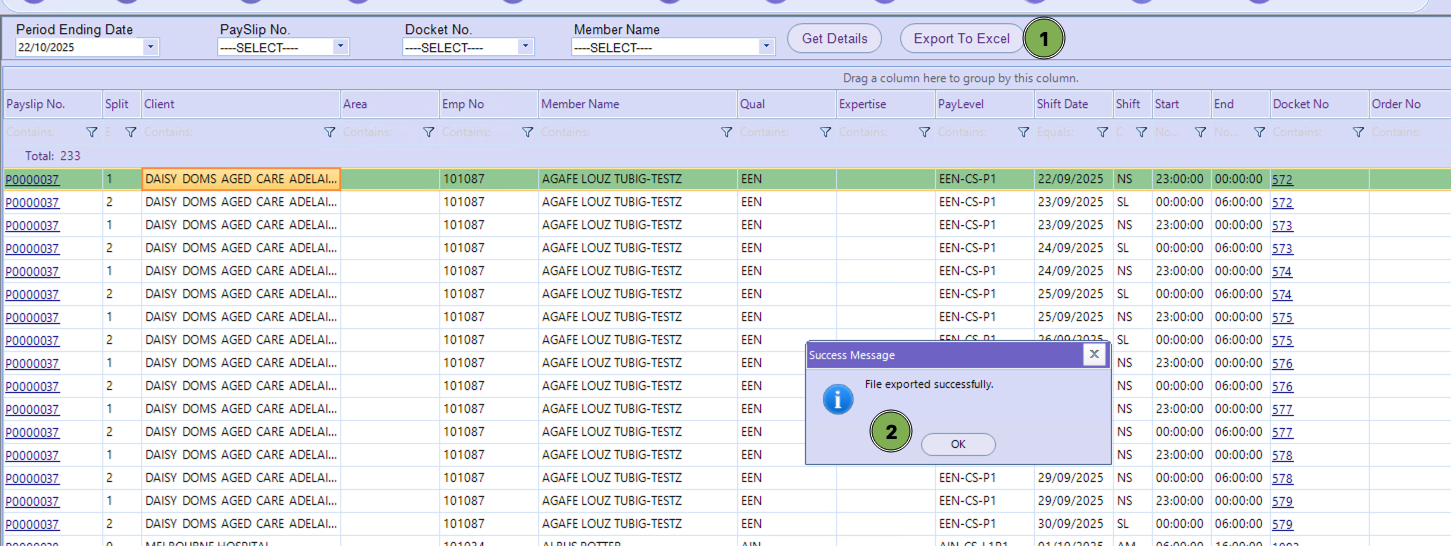Screen dimensions: 1451x546
Task: Confirm the success message with OK
Action: [958, 445]
